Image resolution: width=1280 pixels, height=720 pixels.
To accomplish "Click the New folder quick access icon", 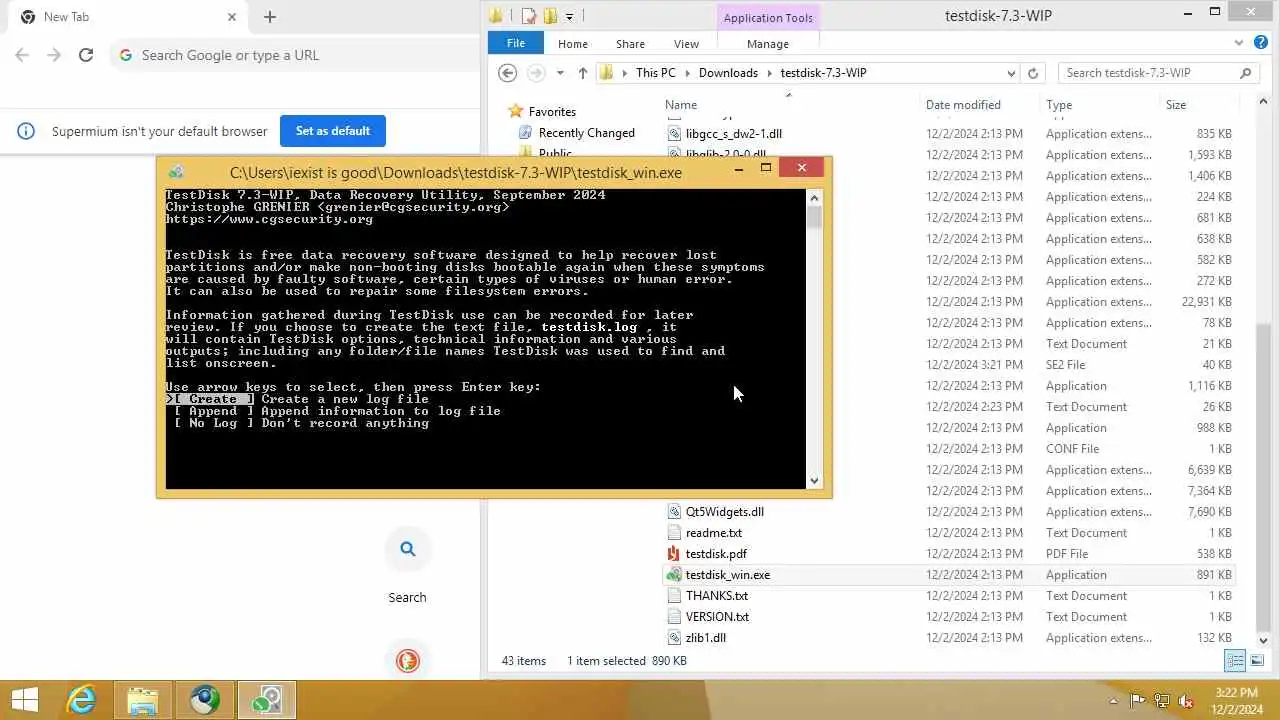I will [550, 16].
